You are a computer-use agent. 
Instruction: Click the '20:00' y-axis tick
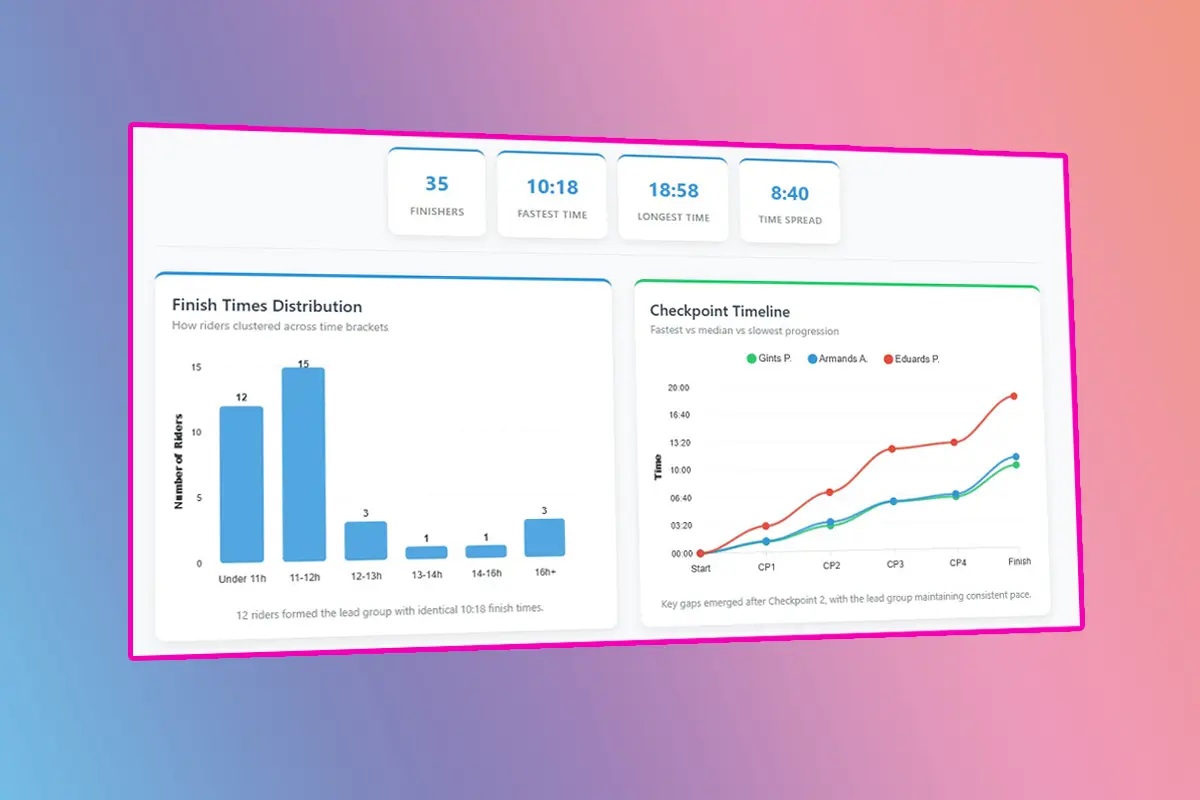pos(677,388)
